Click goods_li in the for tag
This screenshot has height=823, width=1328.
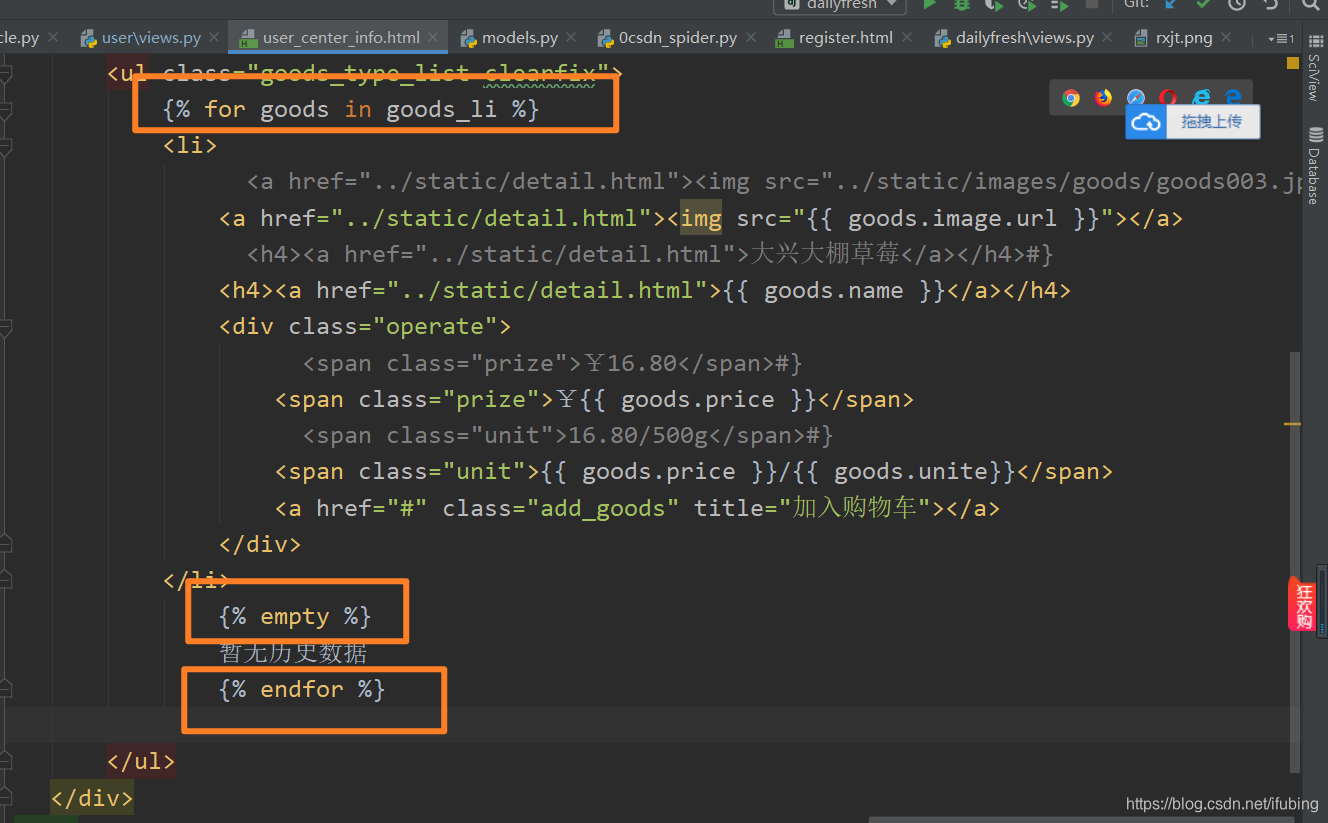point(441,109)
